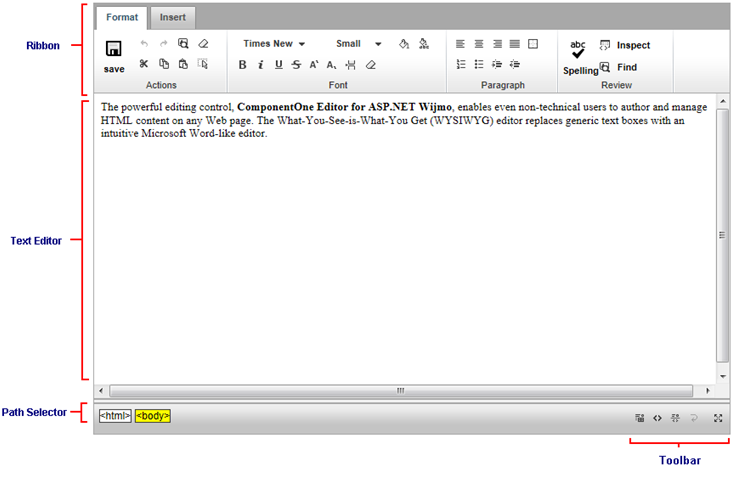Screen dimensions: 733x477
Task: Choose background color with paint bucket icon
Action: click(404, 44)
